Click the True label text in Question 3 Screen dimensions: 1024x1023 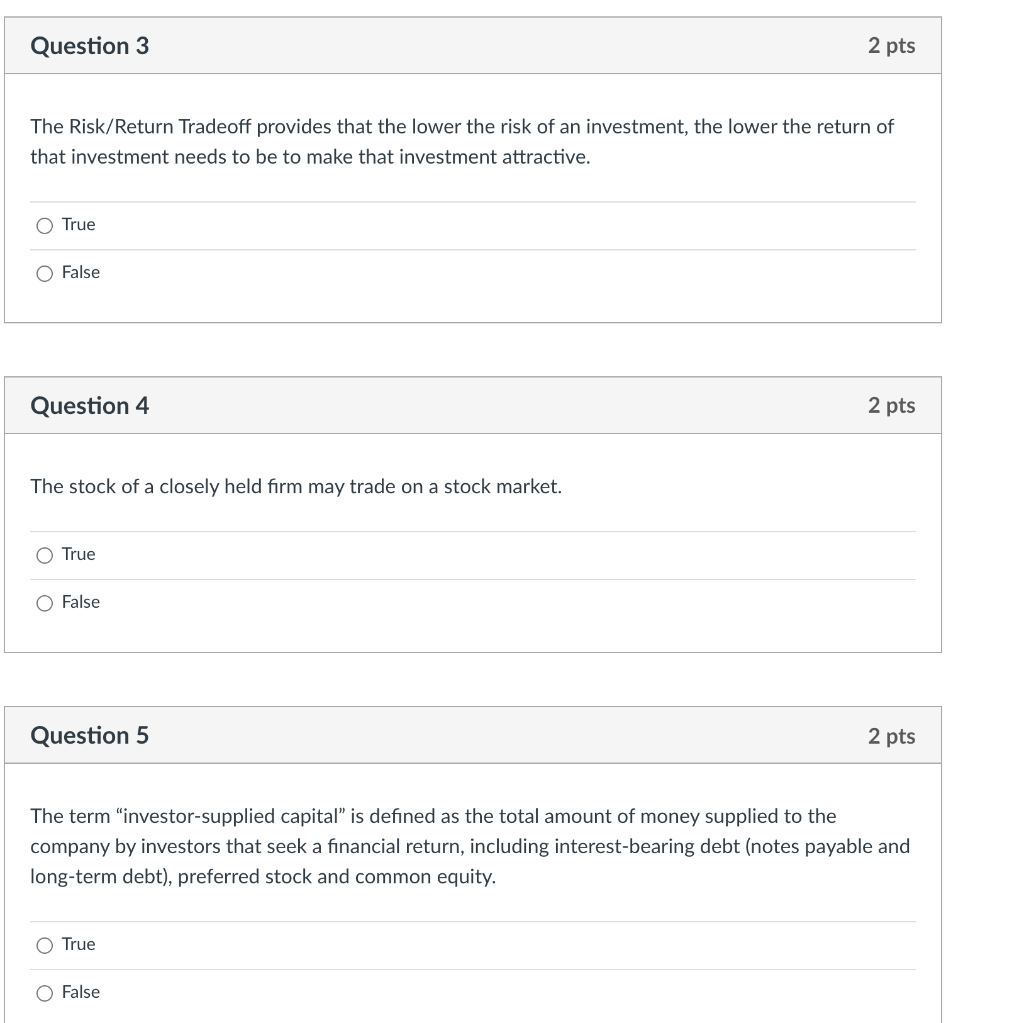pos(78,225)
